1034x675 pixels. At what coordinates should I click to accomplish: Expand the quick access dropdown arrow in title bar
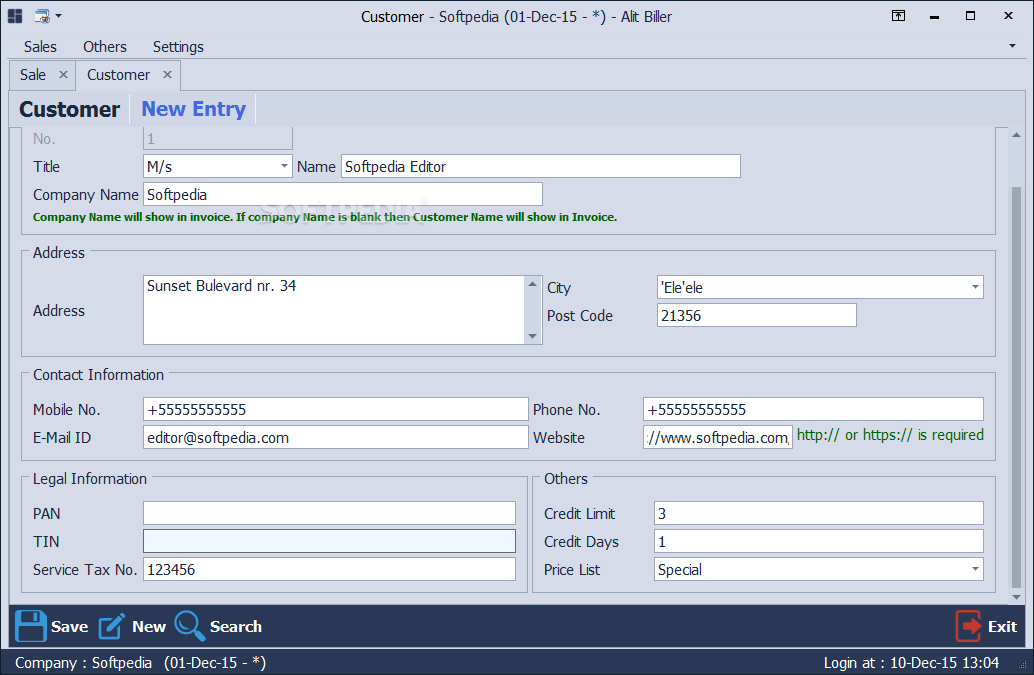(x=59, y=15)
